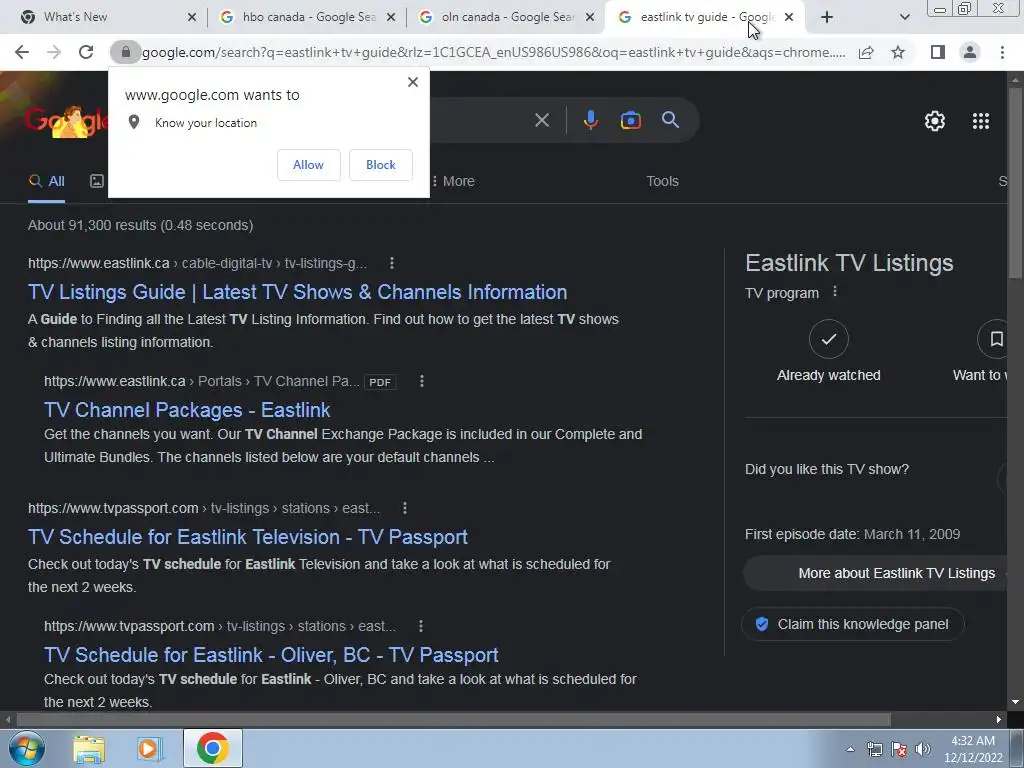Bookmark this page with the star icon
Image resolution: width=1024 pixels, height=768 pixels.
click(898, 52)
